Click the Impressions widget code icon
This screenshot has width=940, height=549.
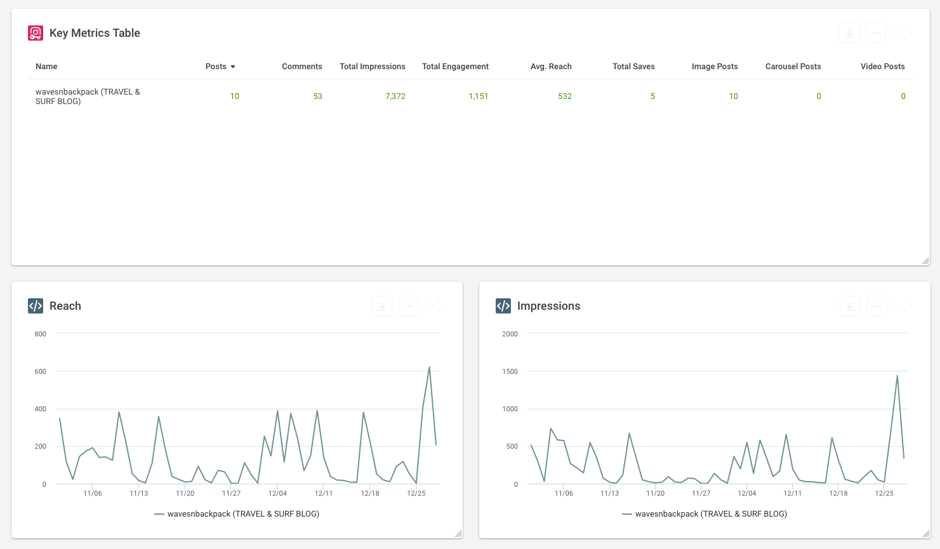(503, 306)
